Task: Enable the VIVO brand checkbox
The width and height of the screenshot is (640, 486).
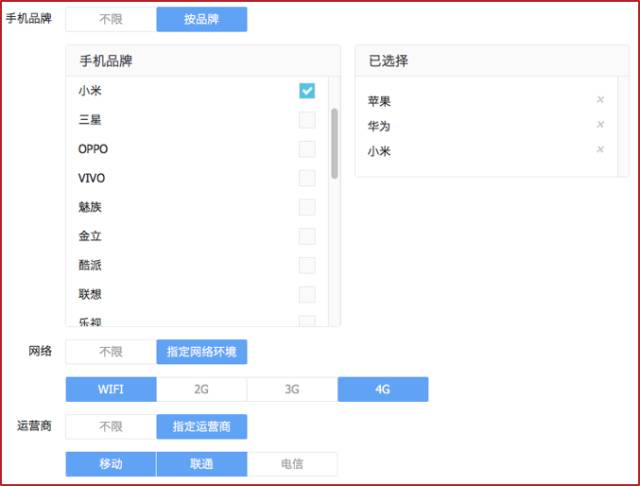Action: coord(307,178)
